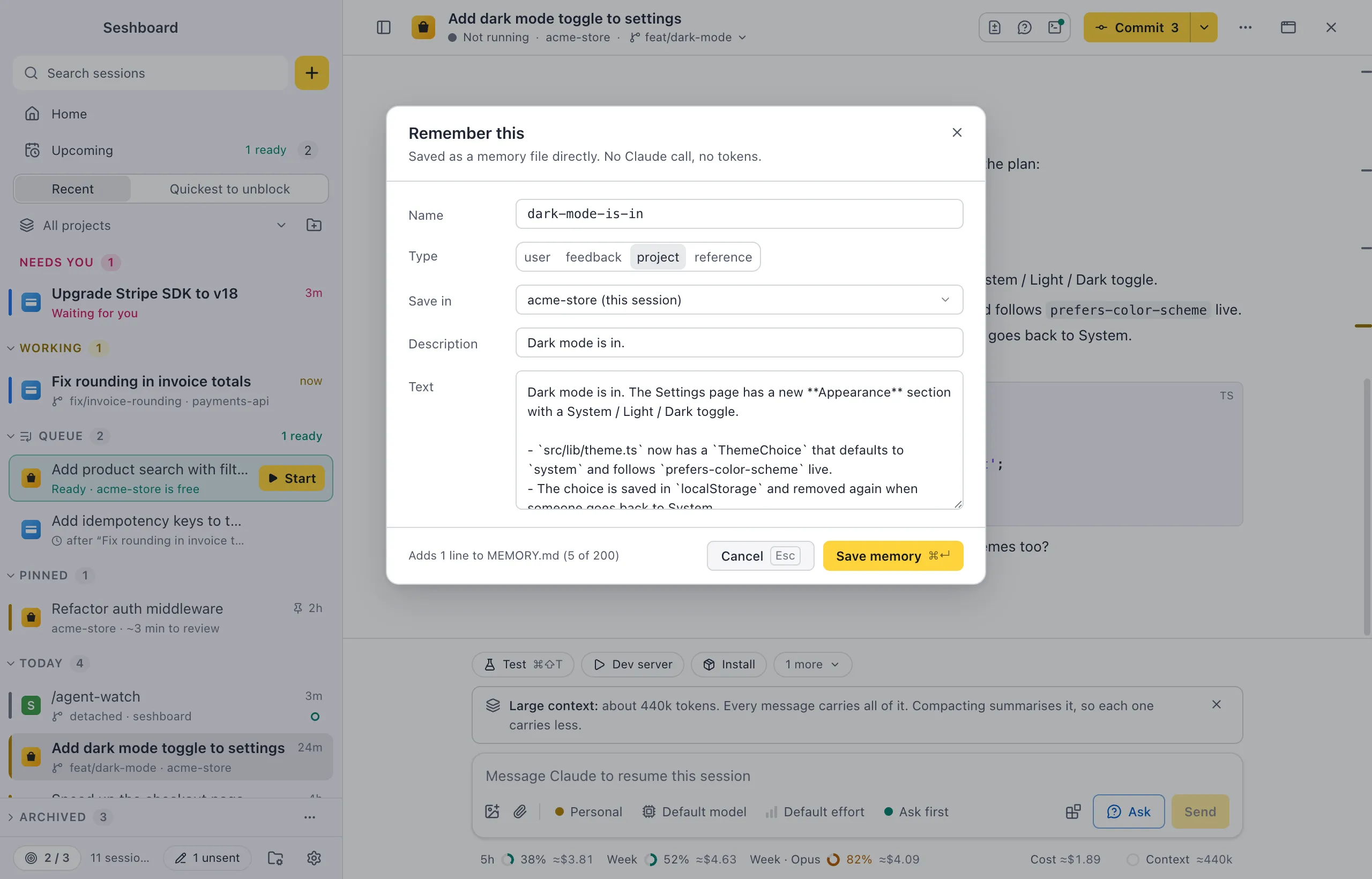Open settings gear in sidebar footer
1372x879 pixels.
coord(314,858)
